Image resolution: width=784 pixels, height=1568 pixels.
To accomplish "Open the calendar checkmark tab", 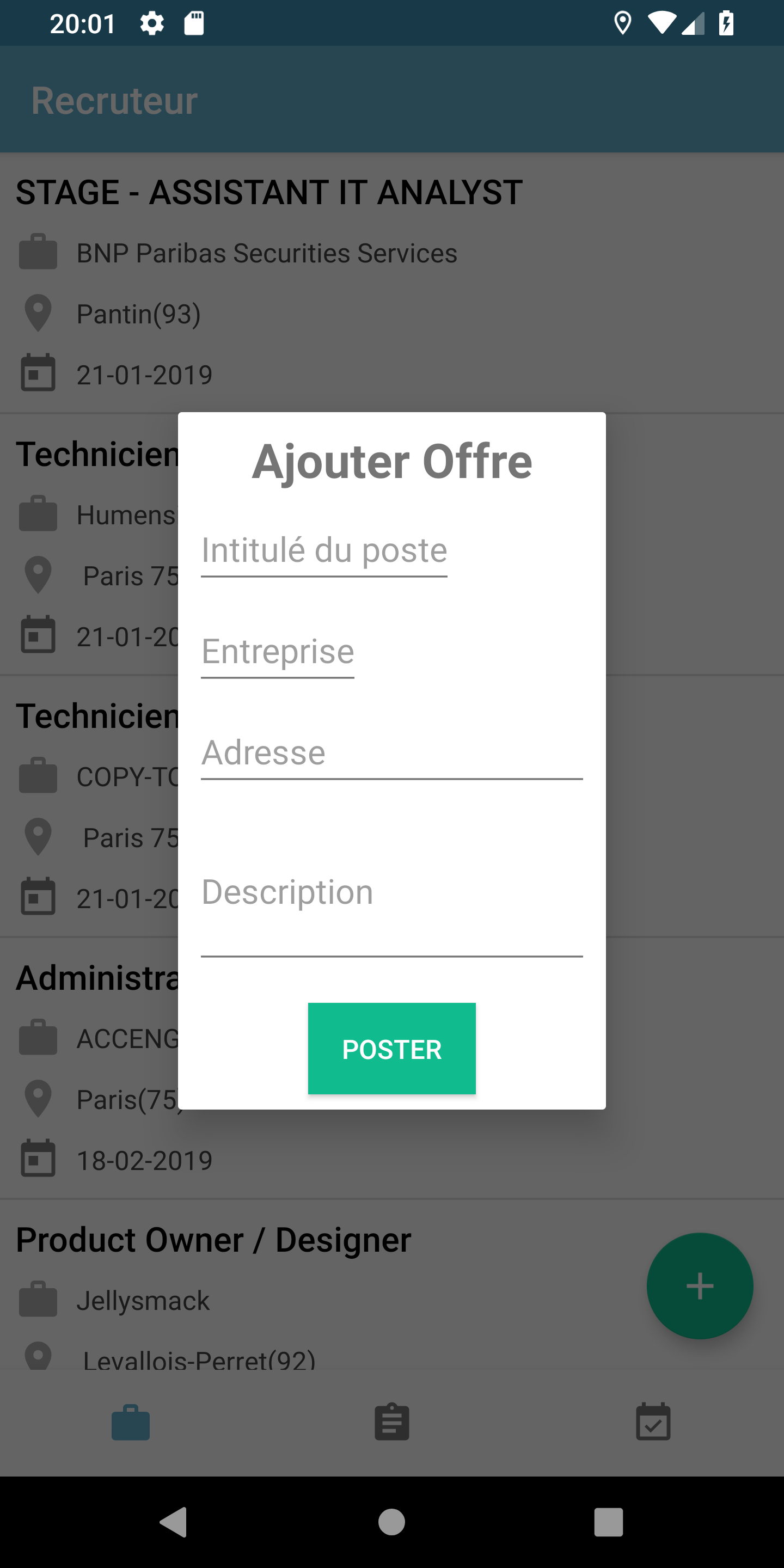I will pos(653,1423).
